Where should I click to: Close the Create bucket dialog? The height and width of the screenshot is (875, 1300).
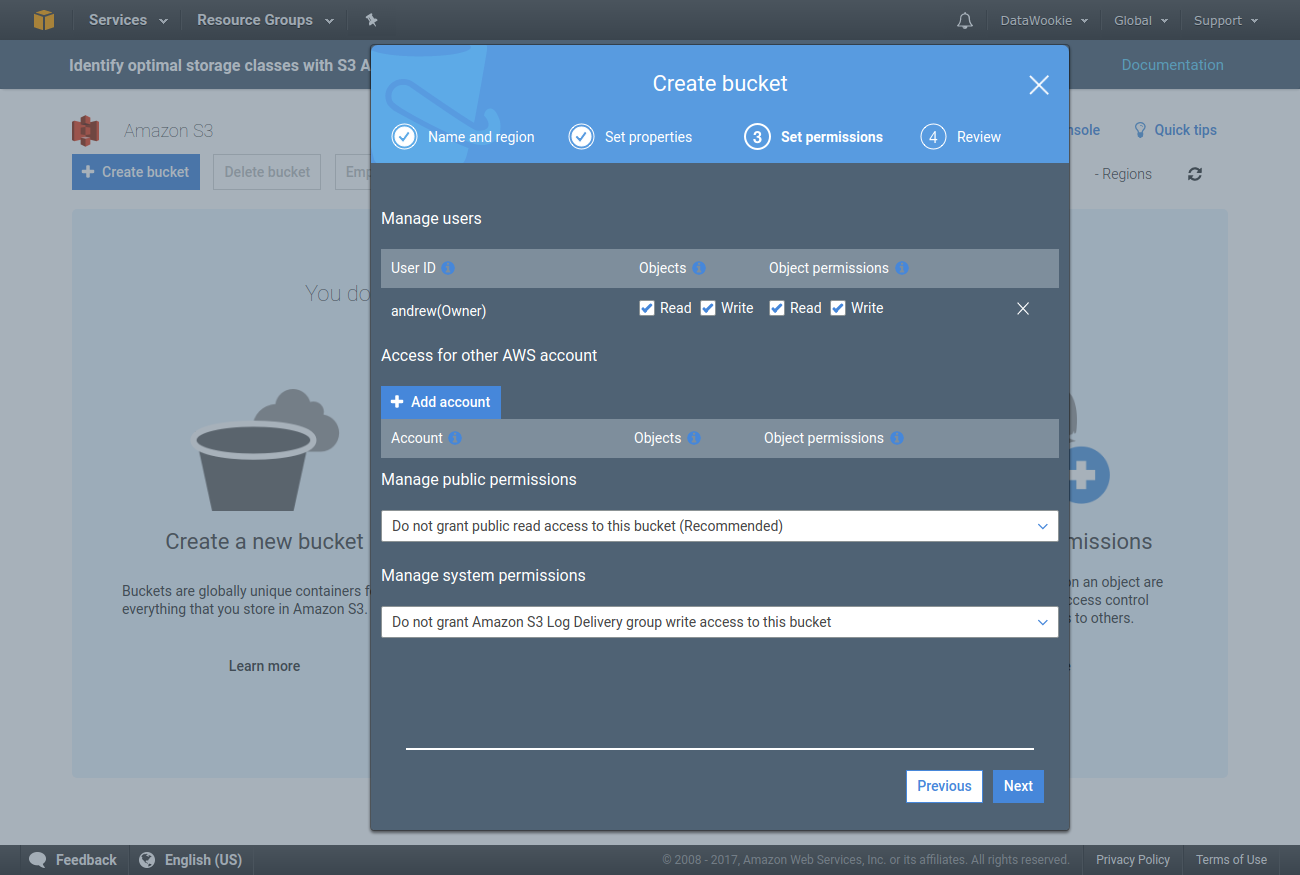pos(1038,85)
